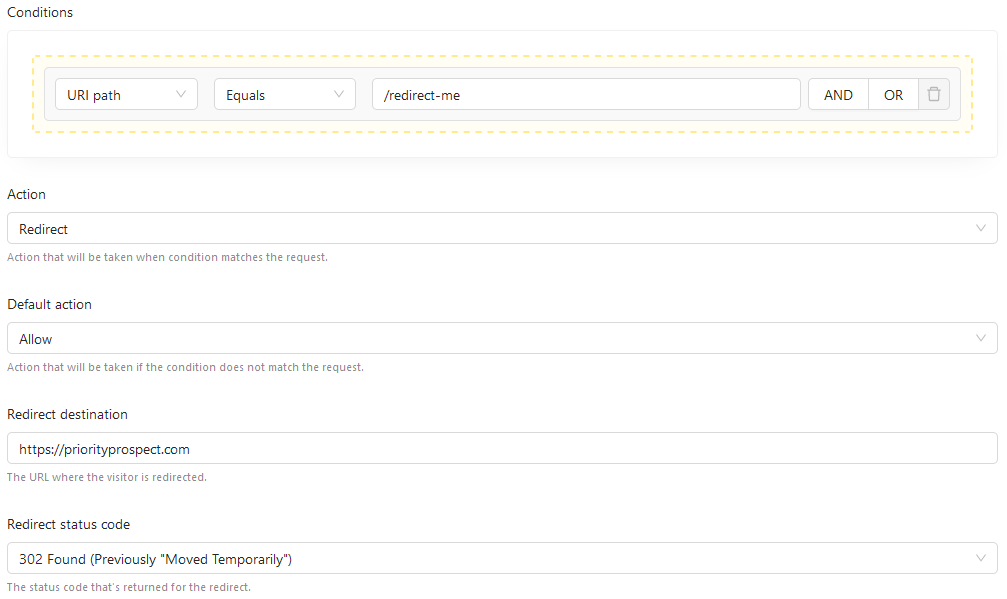Edit the /redirect-me condition value field
The width and height of the screenshot is (1007, 599).
pos(586,94)
